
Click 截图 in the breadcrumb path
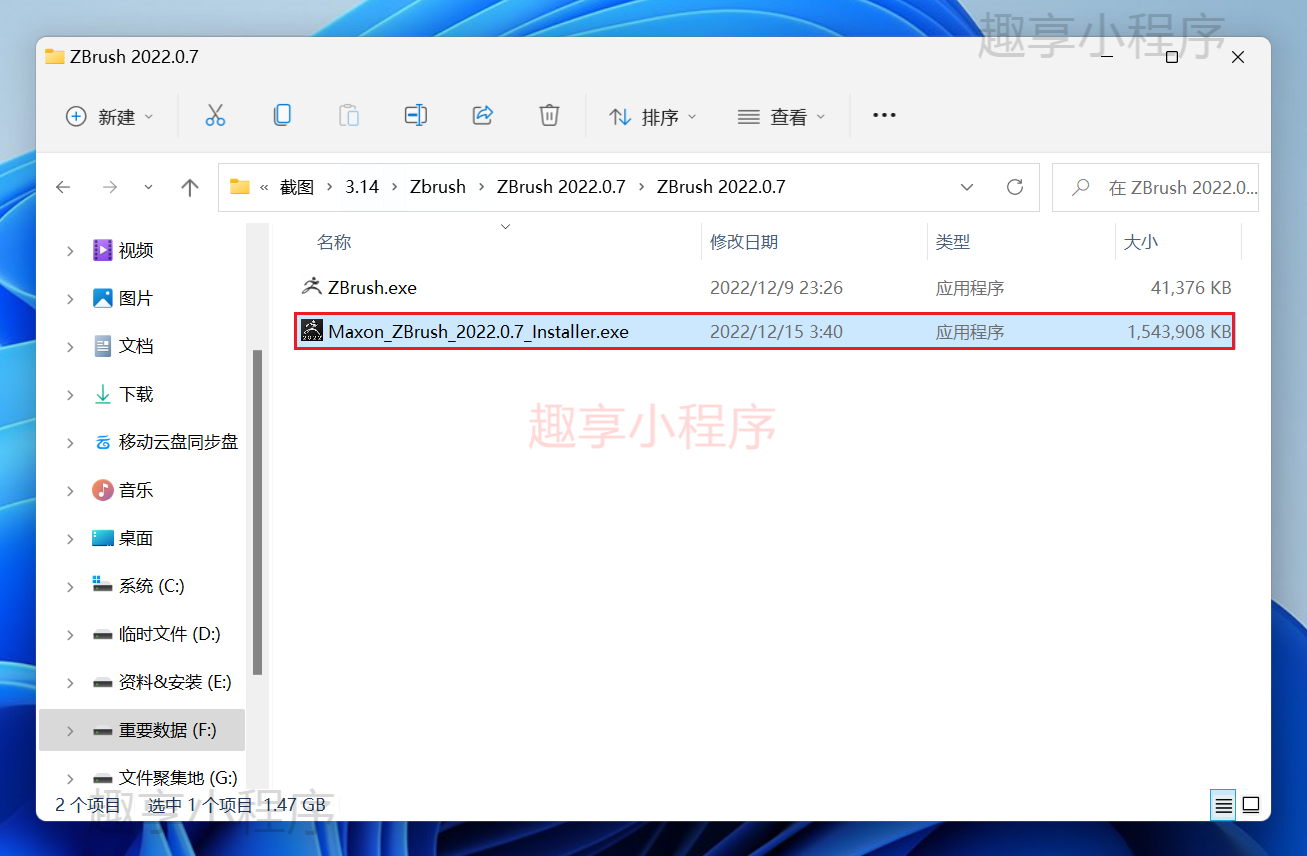coord(297,187)
